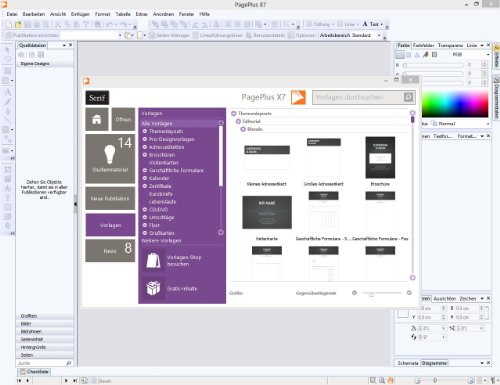Expand the Kalender category

tap(145, 178)
